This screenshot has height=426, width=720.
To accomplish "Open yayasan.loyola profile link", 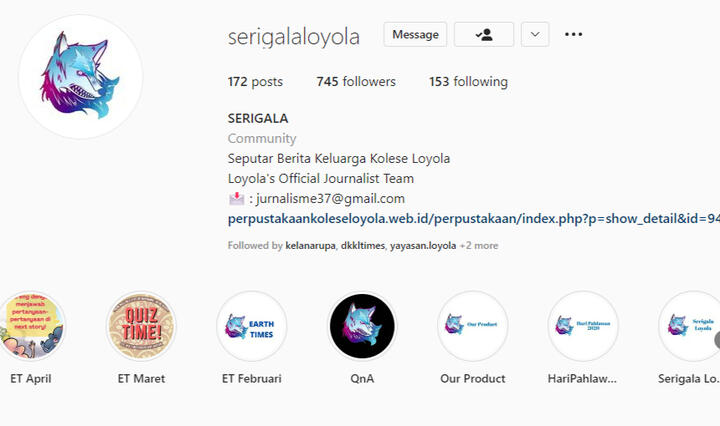I will click(423, 246).
